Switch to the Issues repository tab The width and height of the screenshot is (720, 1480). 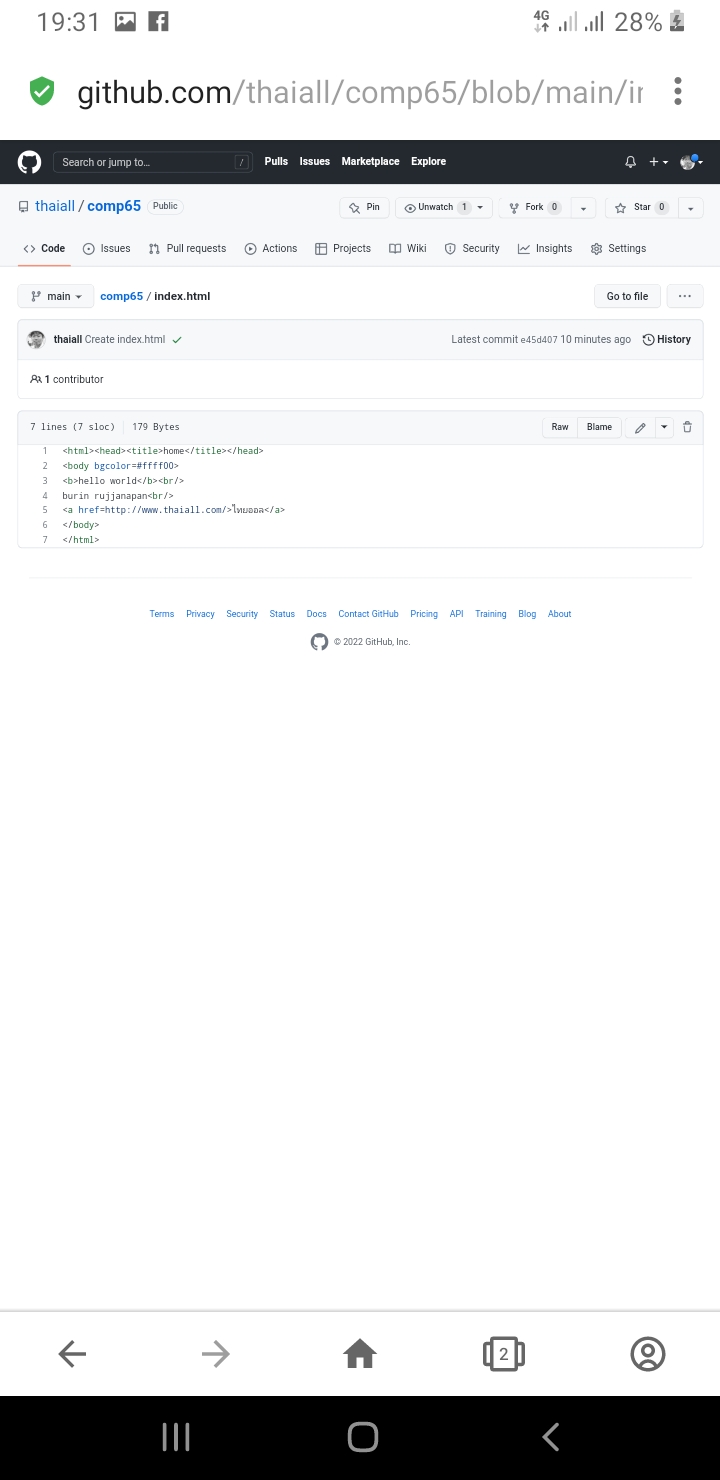tap(106, 248)
